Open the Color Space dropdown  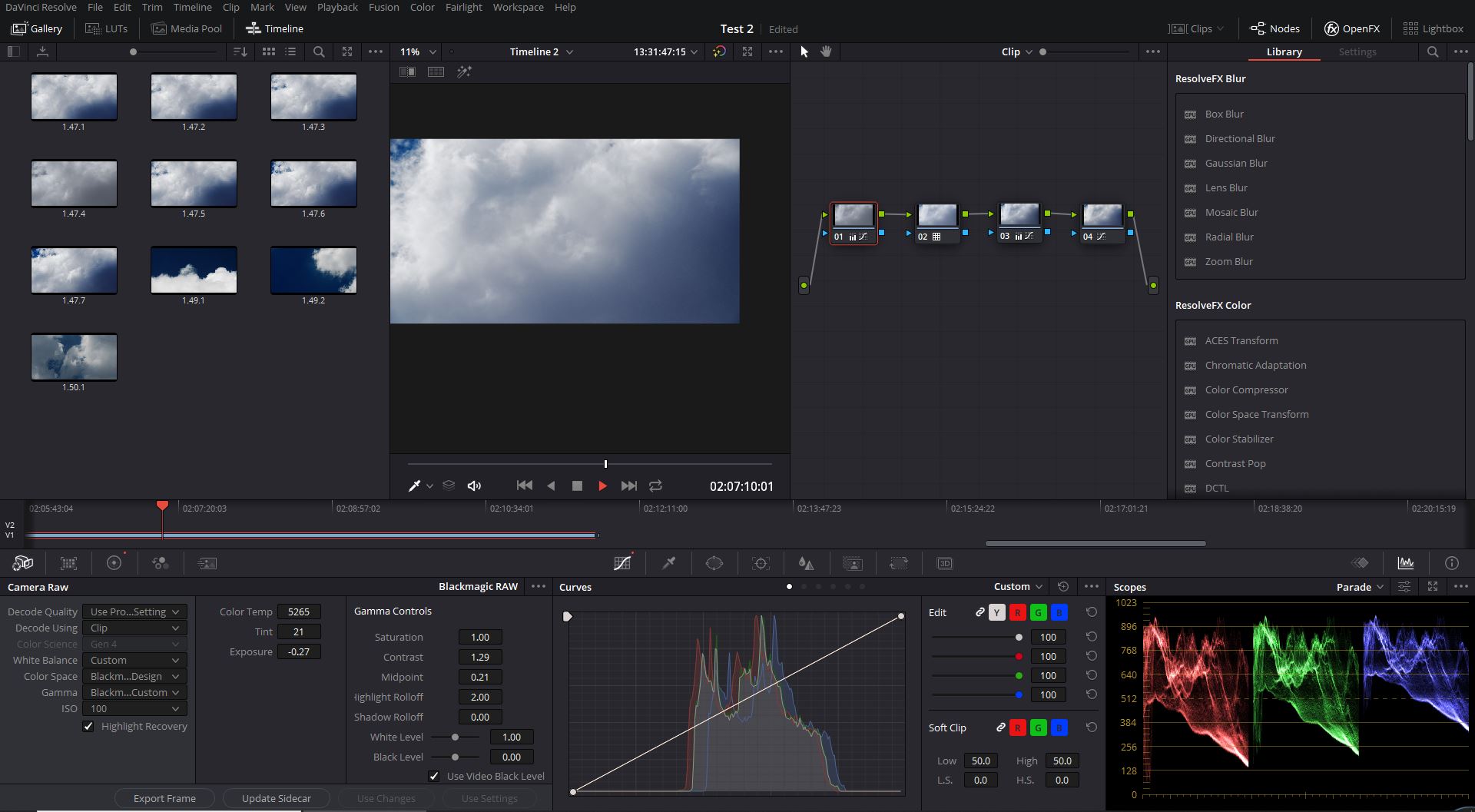(x=134, y=676)
